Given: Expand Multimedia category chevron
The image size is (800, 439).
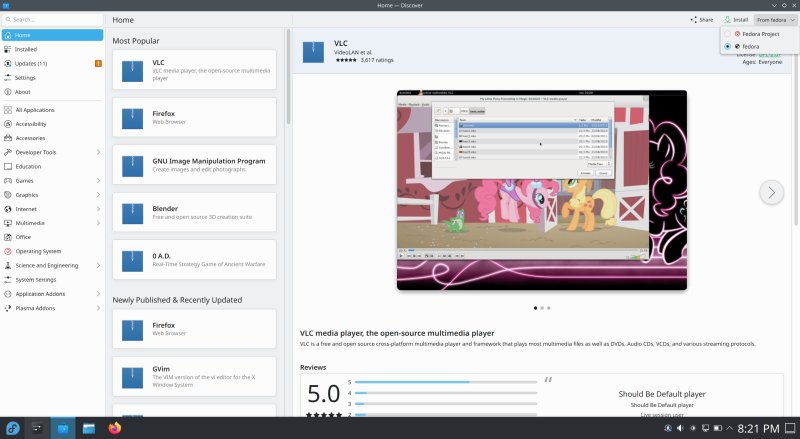Looking at the screenshot, I should [98, 223].
